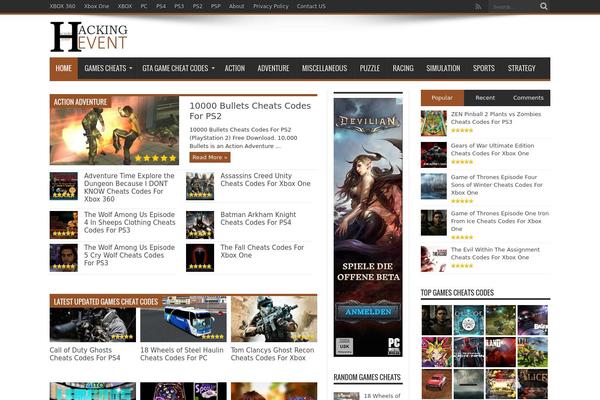Click the Wolf Among Us Episode 5 thumbnail
This screenshot has height=400, width=600.
click(x=64, y=258)
